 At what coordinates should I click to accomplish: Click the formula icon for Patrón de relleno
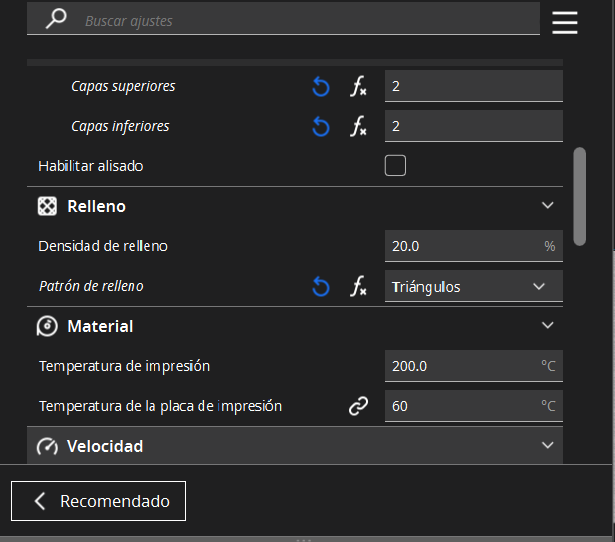pyautogui.click(x=358, y=287)
